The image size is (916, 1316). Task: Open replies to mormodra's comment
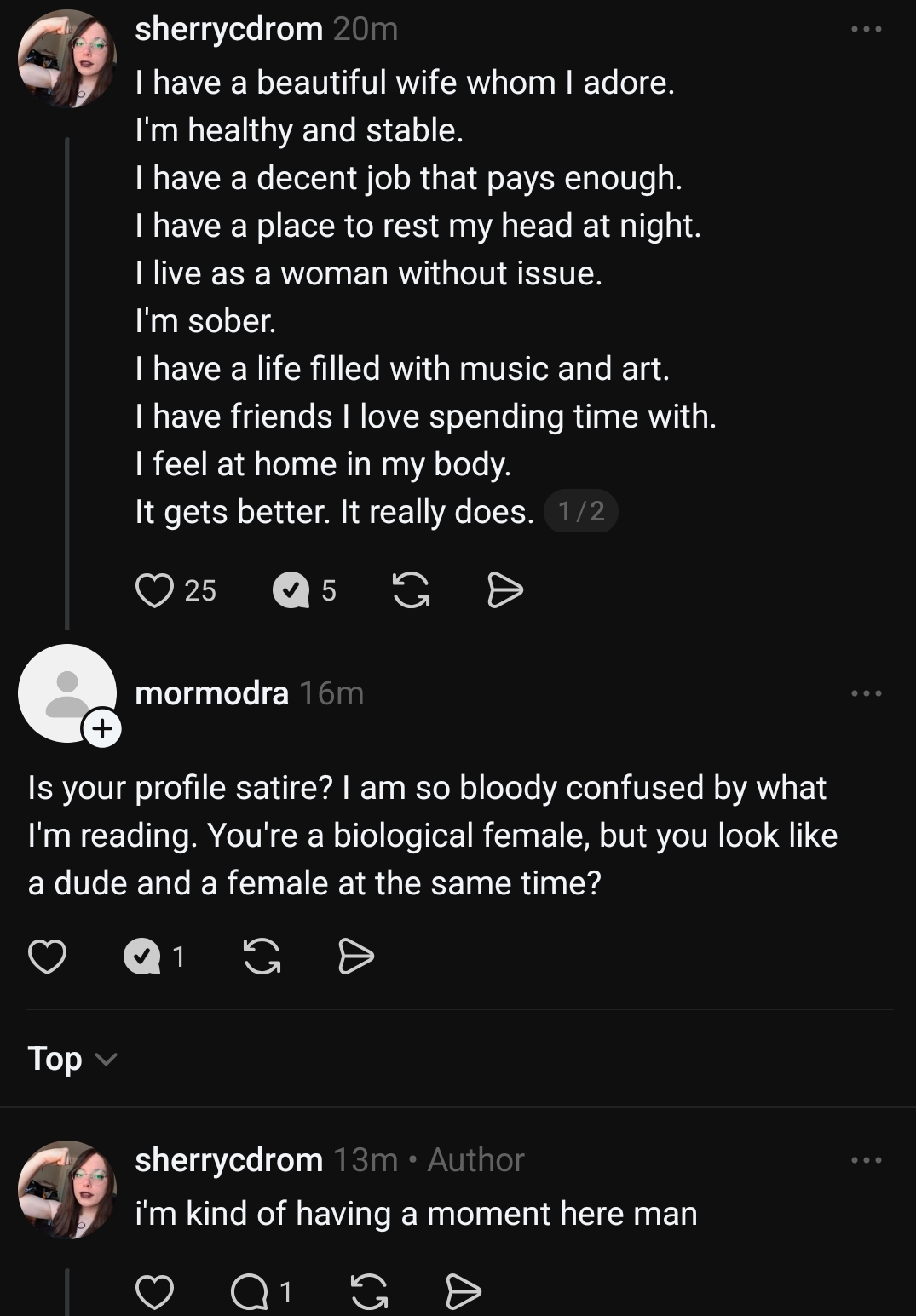142,957
